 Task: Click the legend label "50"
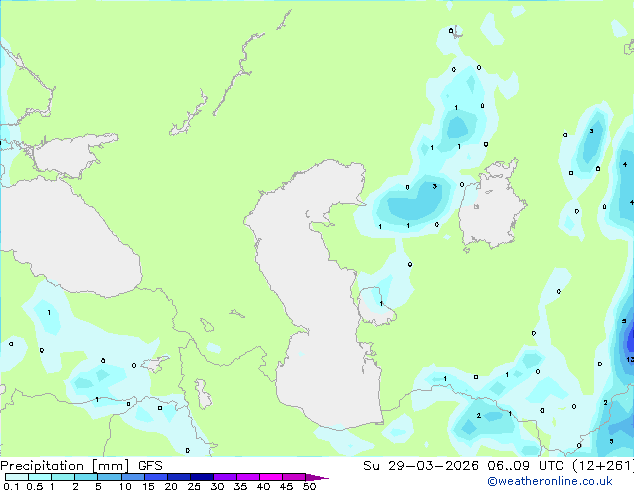309,486
